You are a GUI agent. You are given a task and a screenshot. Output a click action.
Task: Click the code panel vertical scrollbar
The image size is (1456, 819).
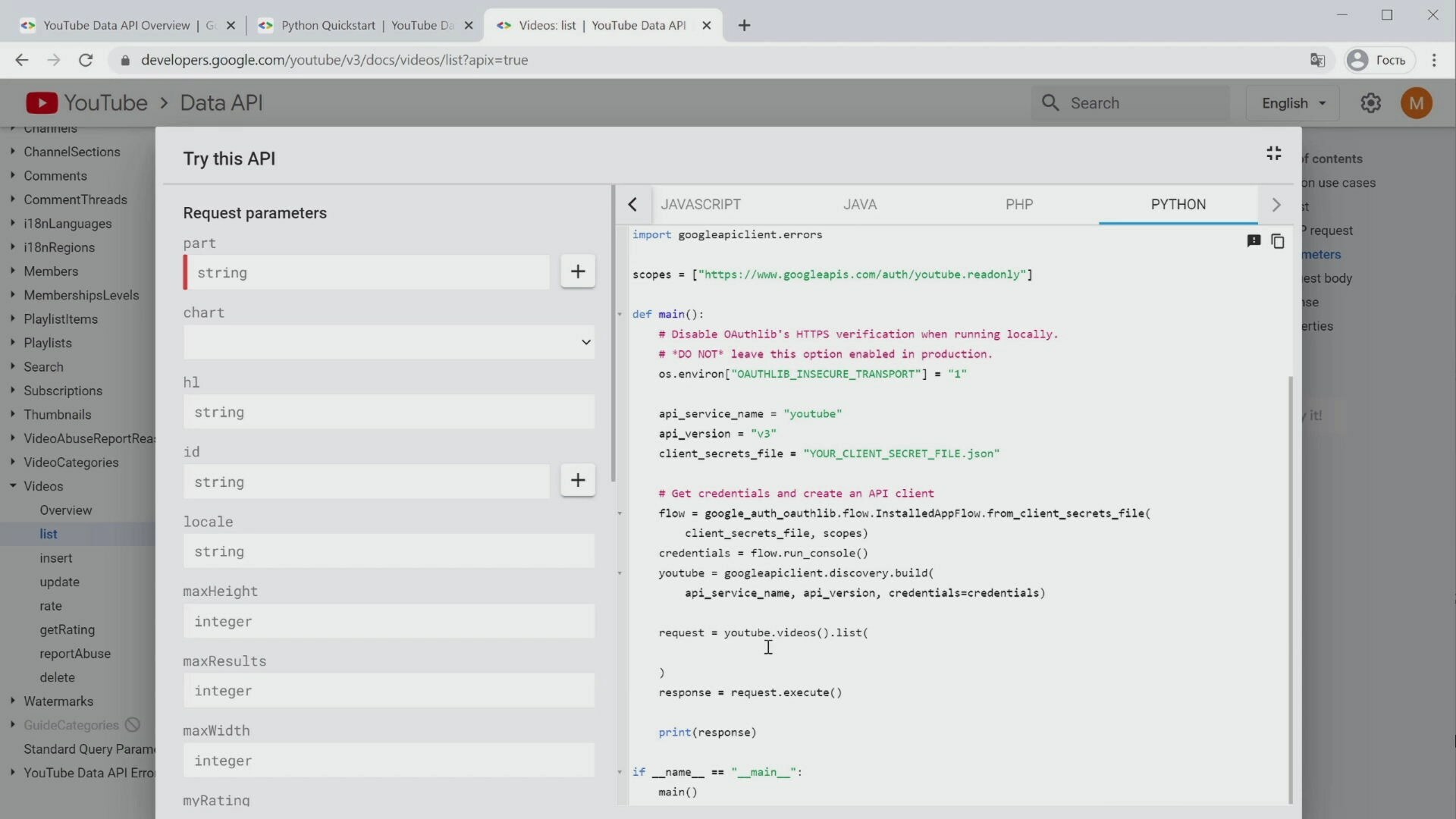point(1291,590)
